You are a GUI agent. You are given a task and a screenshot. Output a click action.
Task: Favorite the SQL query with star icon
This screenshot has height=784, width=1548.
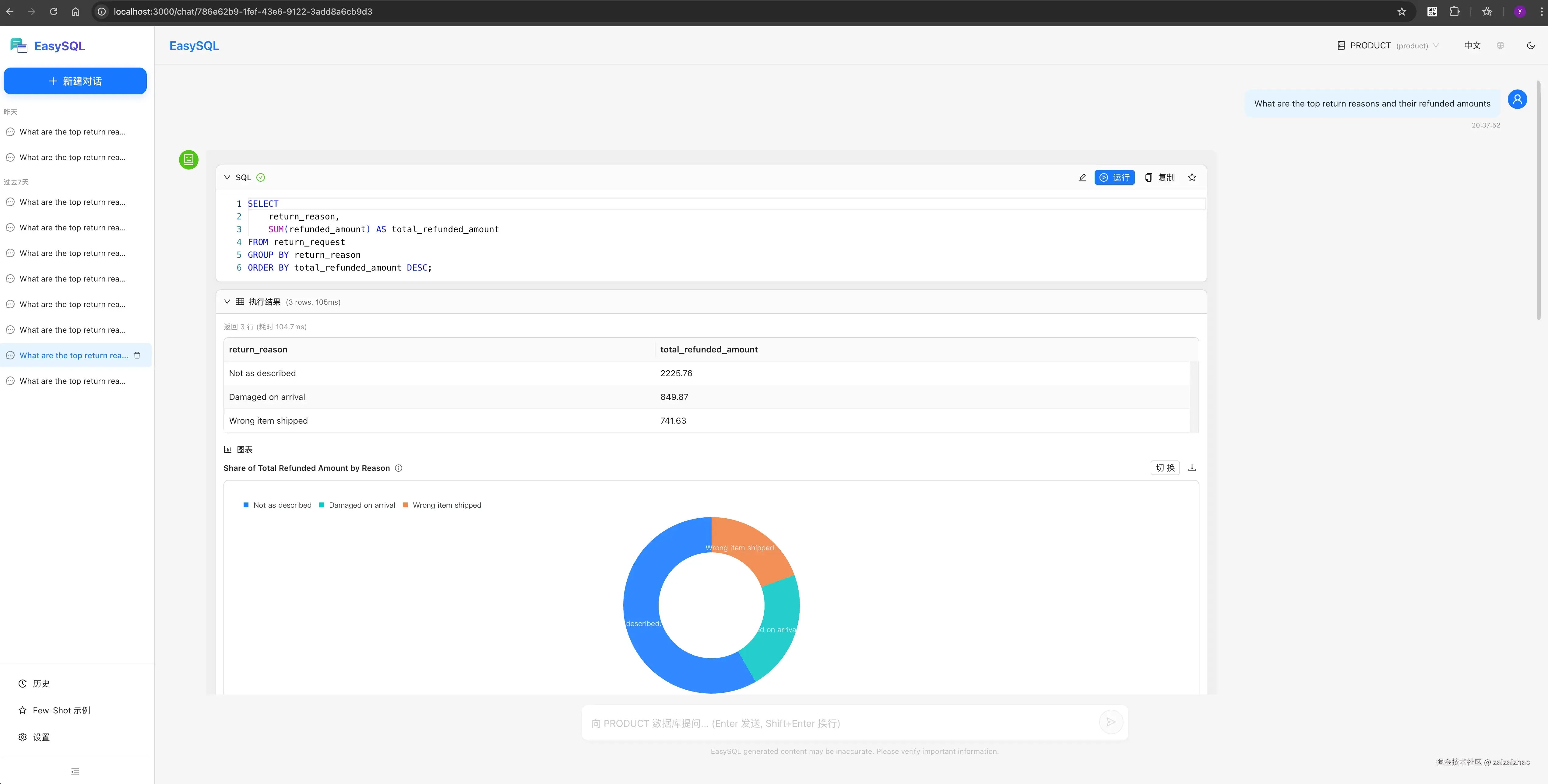[1192, 177]
